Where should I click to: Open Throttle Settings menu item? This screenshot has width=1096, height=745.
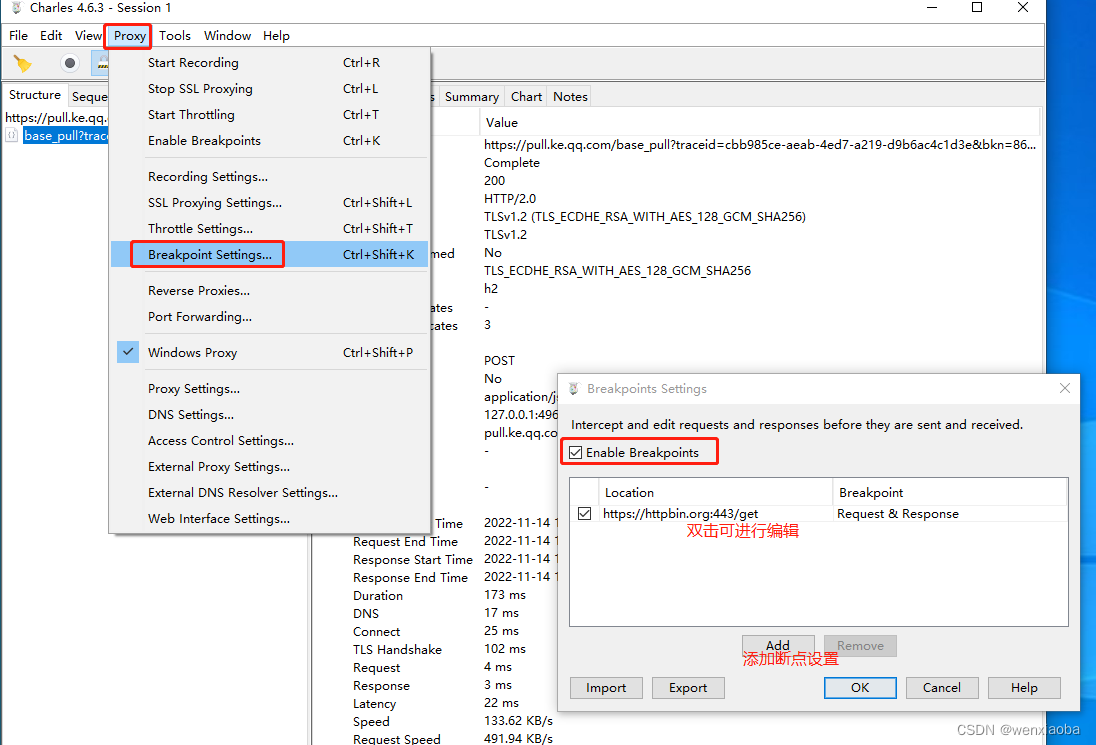click(x=269, y=229)
